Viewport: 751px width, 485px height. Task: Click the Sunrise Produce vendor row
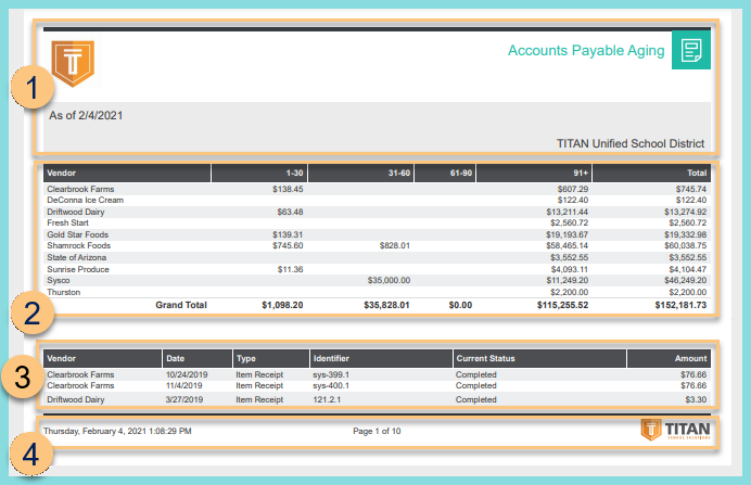[377, 269]
